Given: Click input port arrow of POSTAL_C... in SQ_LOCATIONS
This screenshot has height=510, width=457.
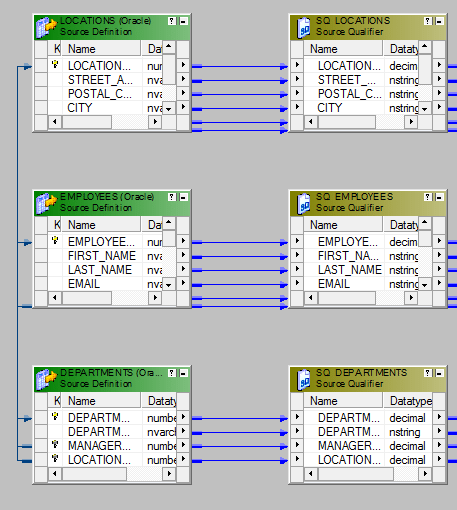Looking at the screenshot, I should [x=297, y=93].
